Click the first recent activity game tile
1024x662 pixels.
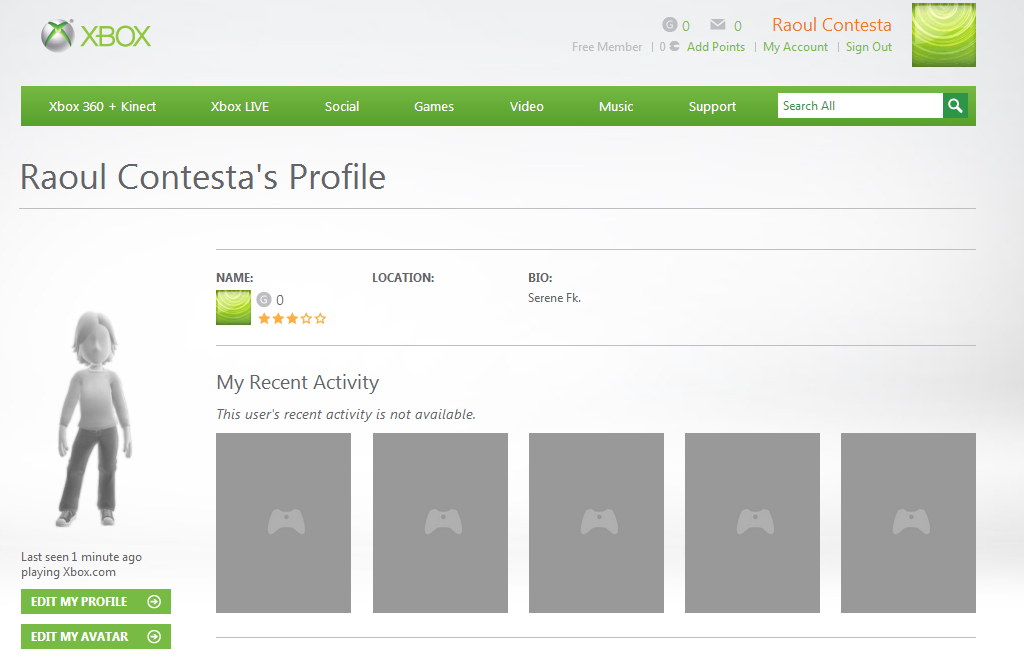point(283,523)
